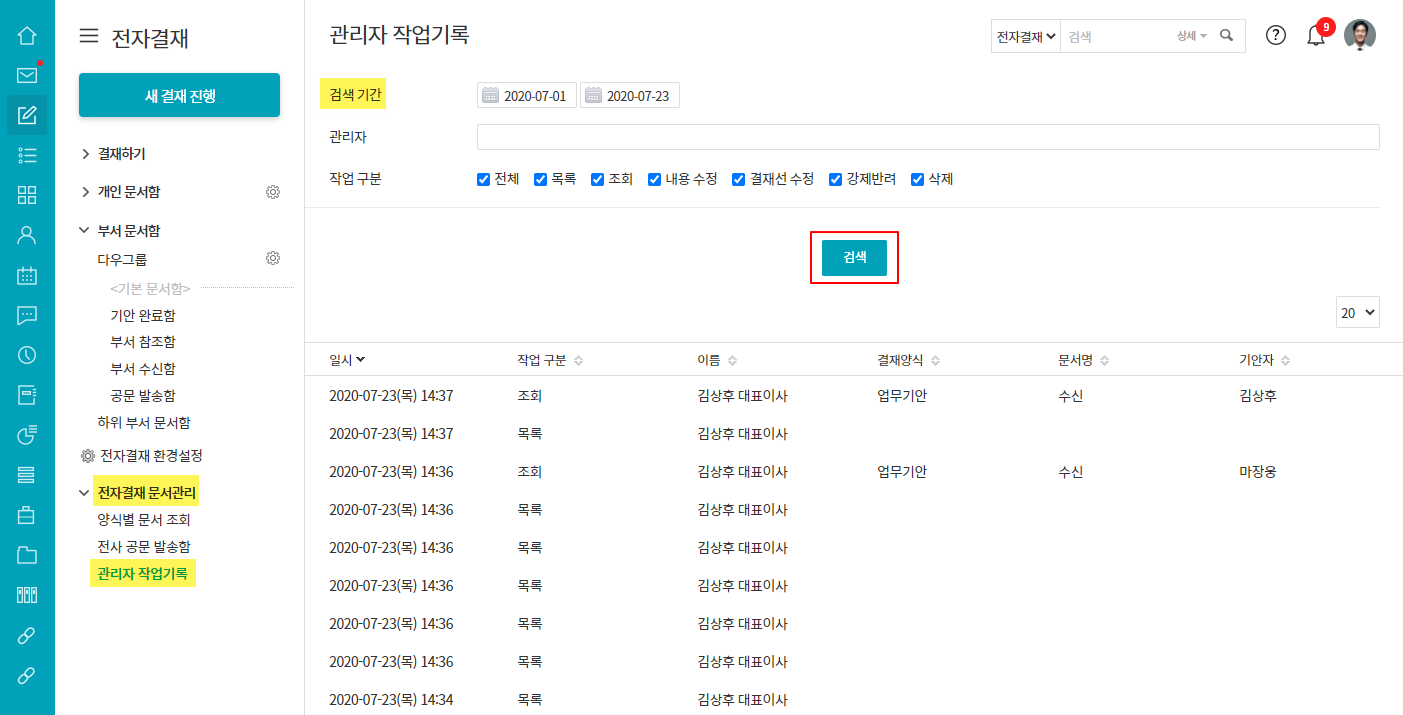Select 부서 수신함 in sidebar
Viewport: 1403px width, 715px height.
143,369
